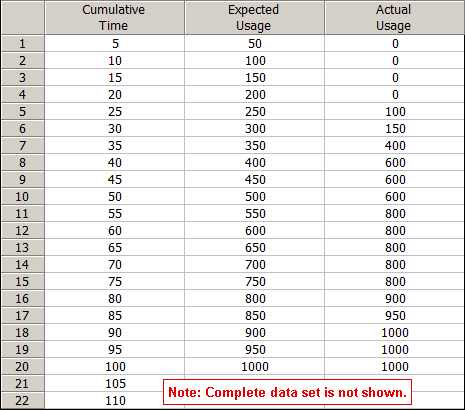Click the select-all corner cell
Image resolution: width=465 pixels, height=410 pixels.
pyautogui.click(x=22, y=17)
